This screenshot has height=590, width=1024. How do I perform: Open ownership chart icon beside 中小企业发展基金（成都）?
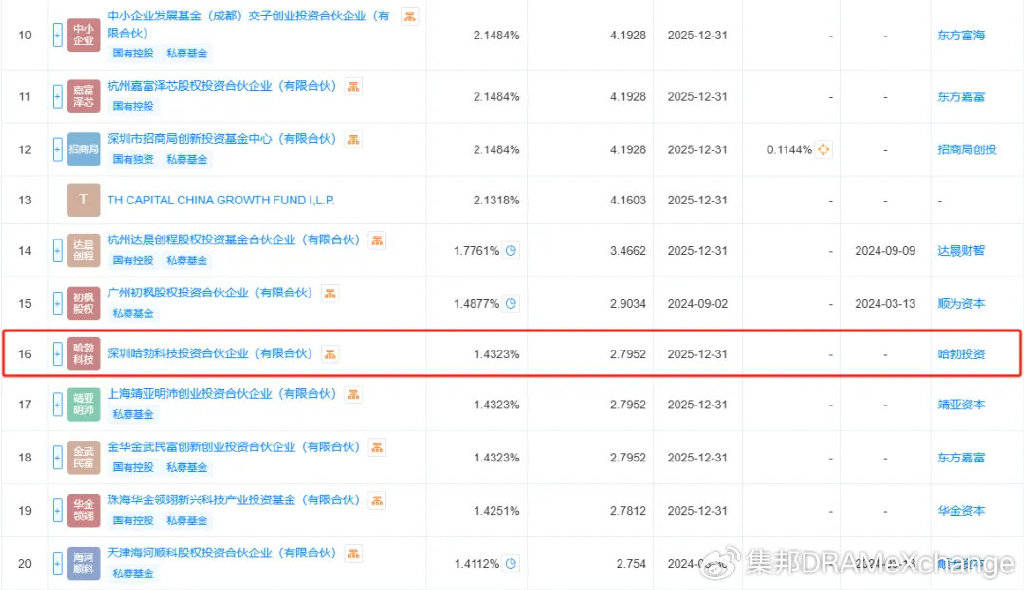409,16
